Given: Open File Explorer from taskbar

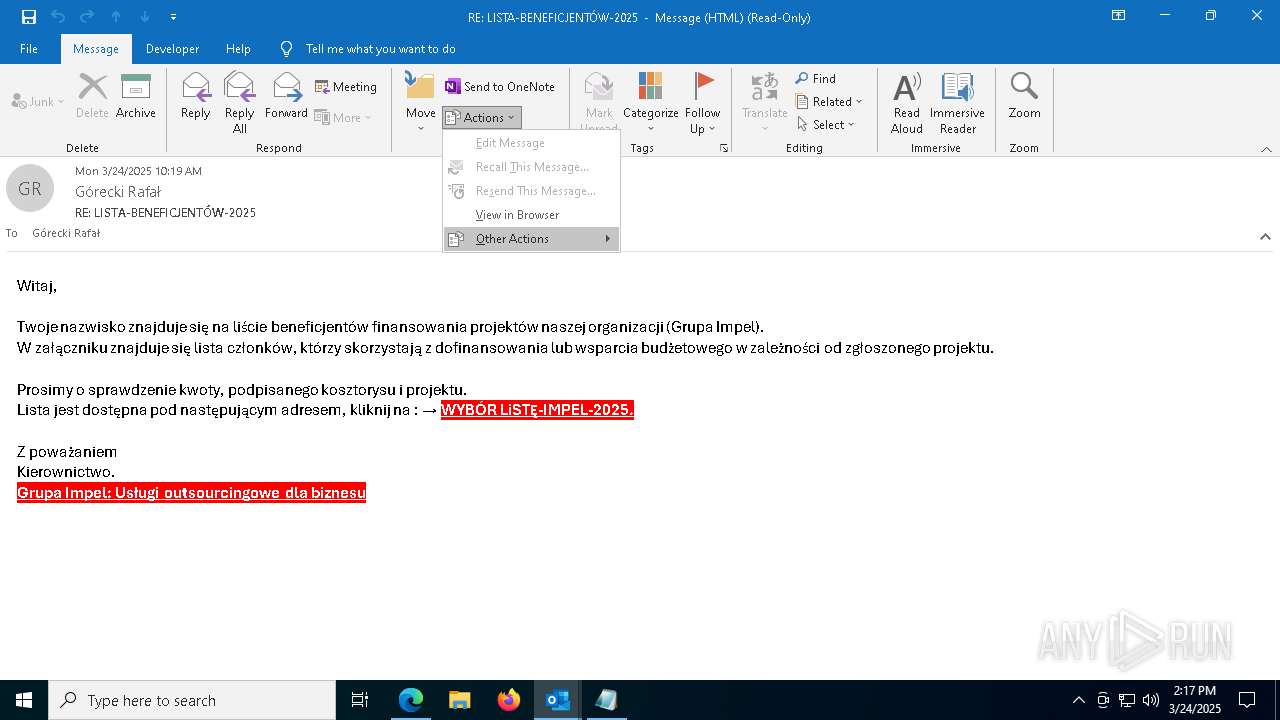Looking at the screenshot, I should (460, 700).
